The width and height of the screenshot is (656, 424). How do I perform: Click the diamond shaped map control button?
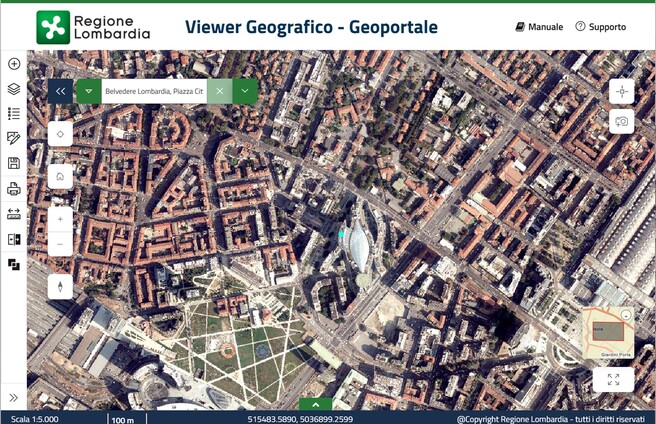click(60, 134)
